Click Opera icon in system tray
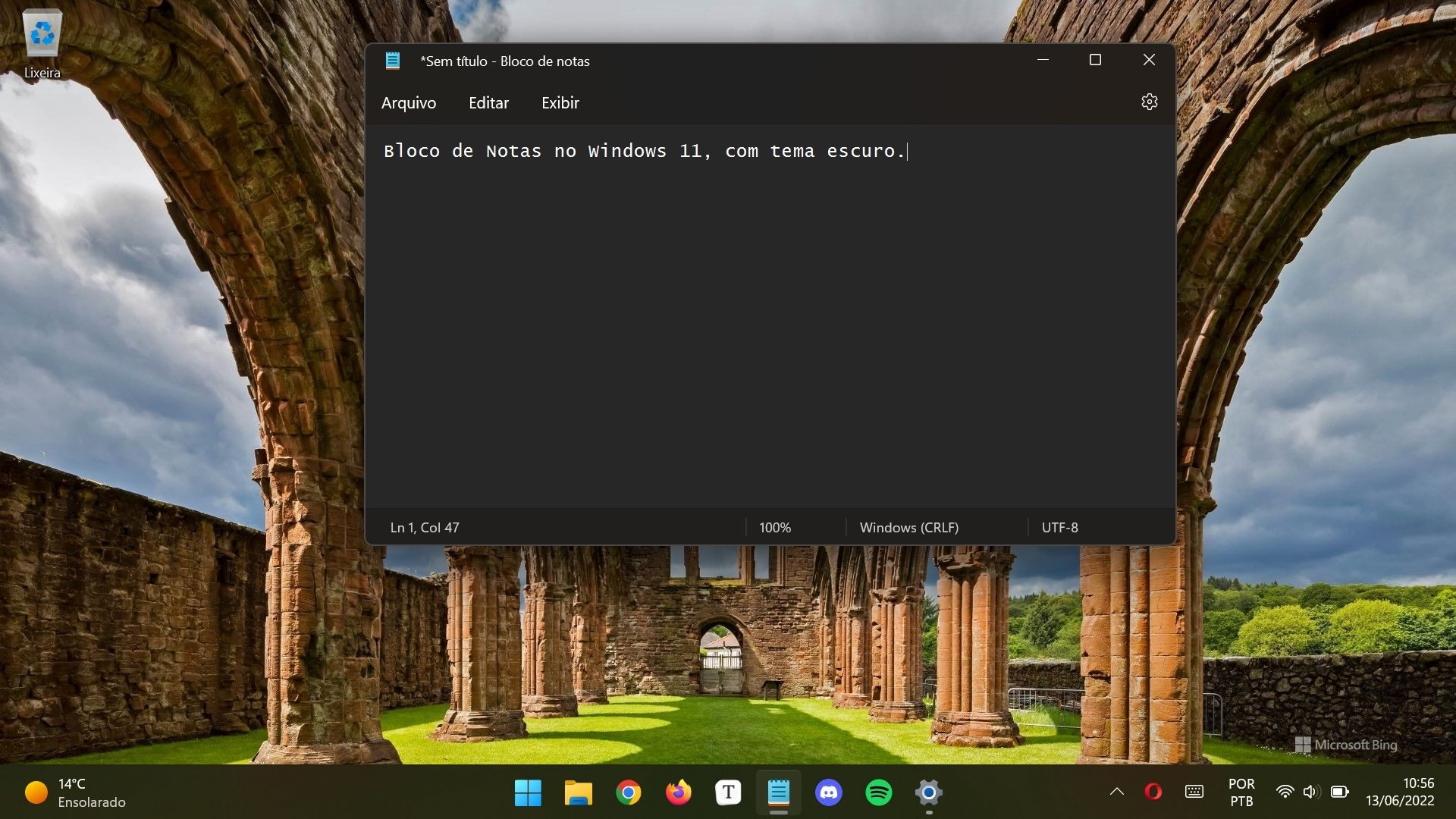The image size is (1456, 819). point(1153,792)
